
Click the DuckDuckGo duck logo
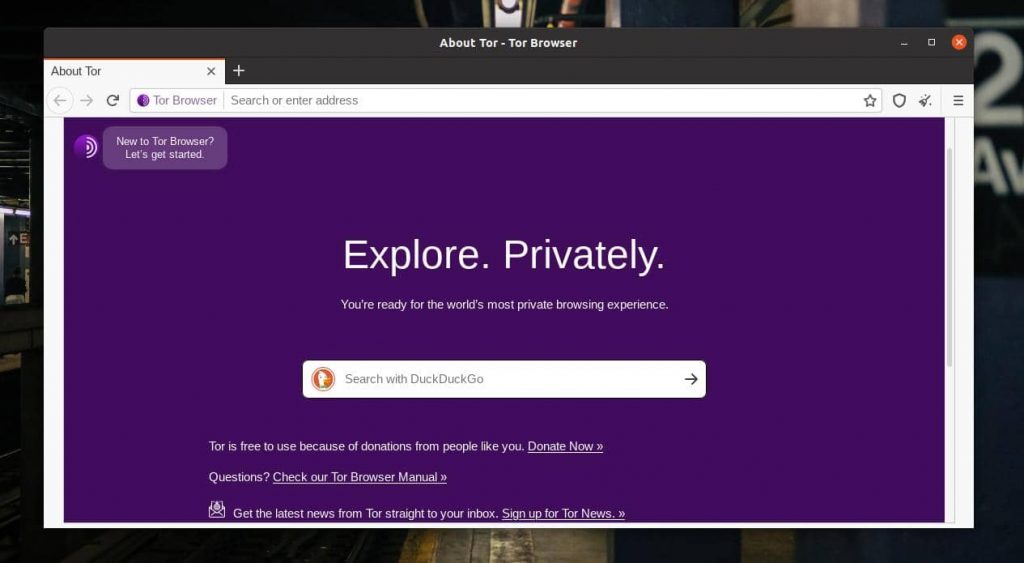[x=323, y=379]
